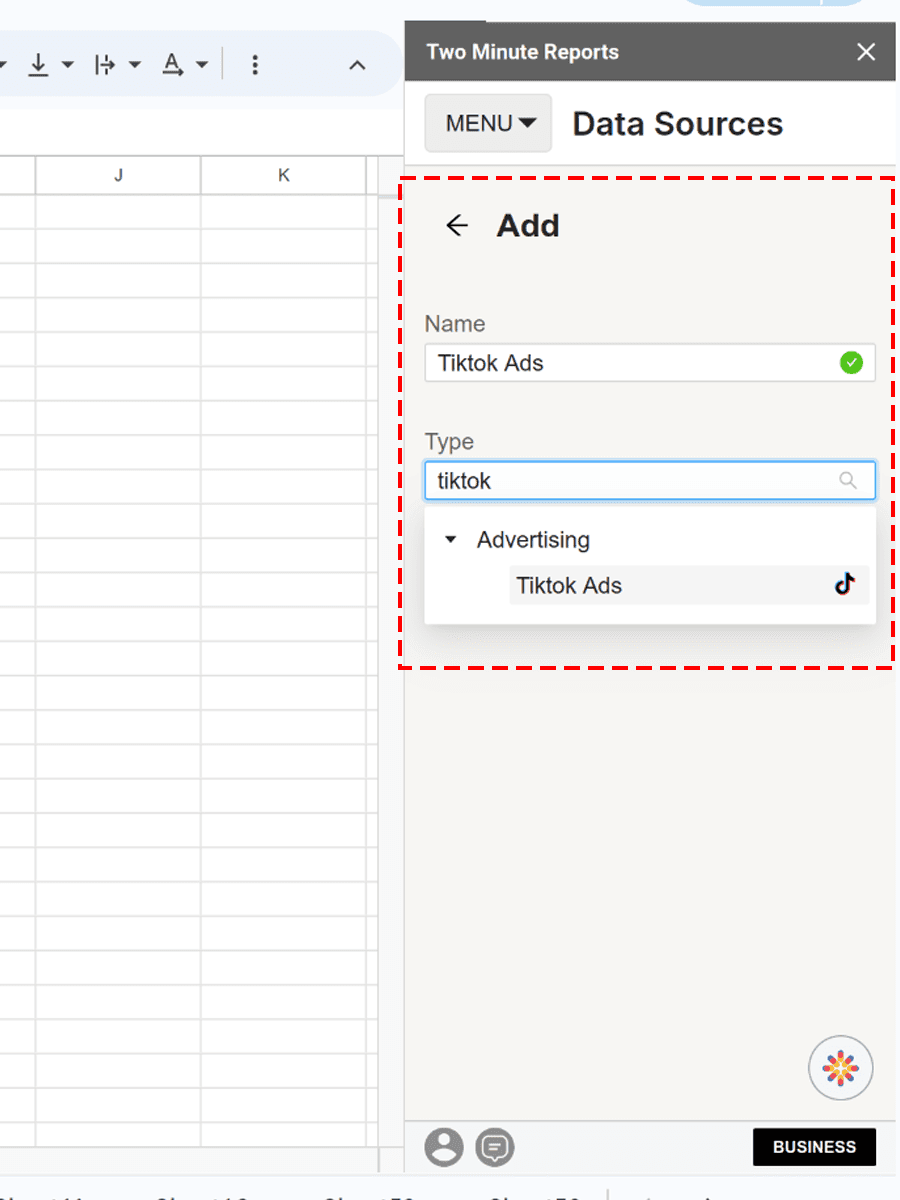Click the TikTok logo icon in the results
Screen dimensions: 900x1200
tap(845, 584)
